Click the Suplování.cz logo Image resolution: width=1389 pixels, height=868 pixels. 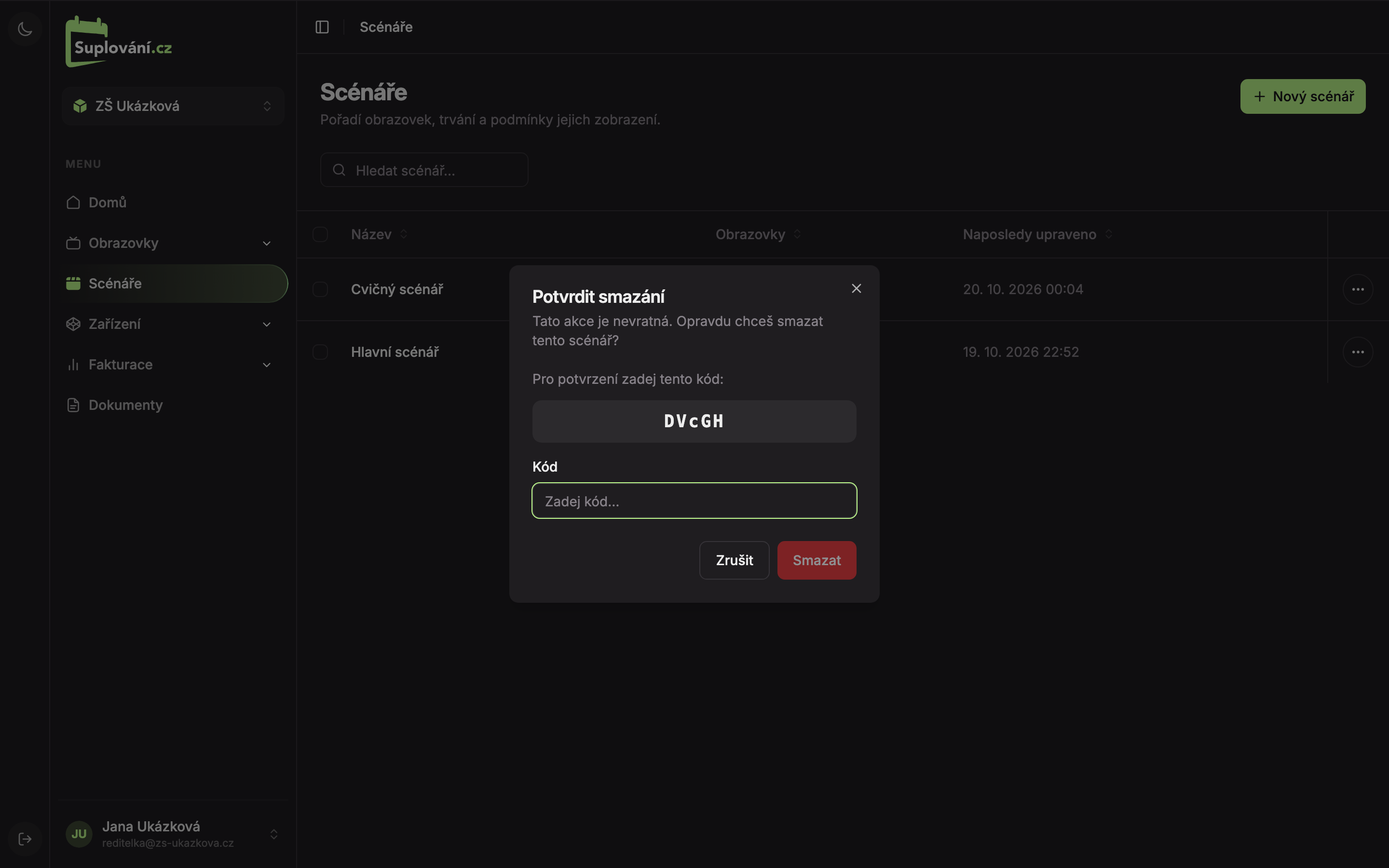click(x=119, y=42)
